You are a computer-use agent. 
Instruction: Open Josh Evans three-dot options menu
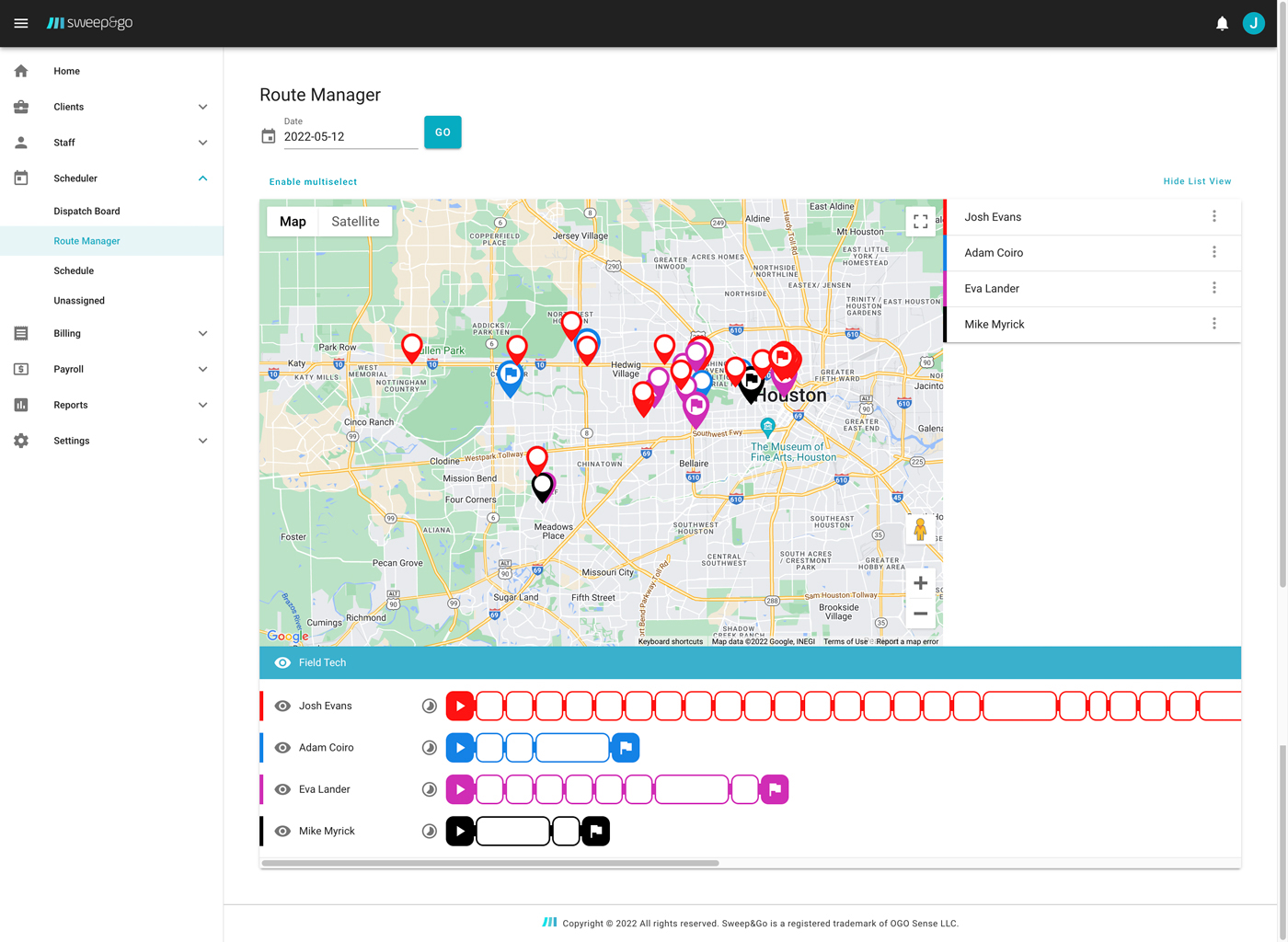pyautogui.click(x=1213, y=217)
